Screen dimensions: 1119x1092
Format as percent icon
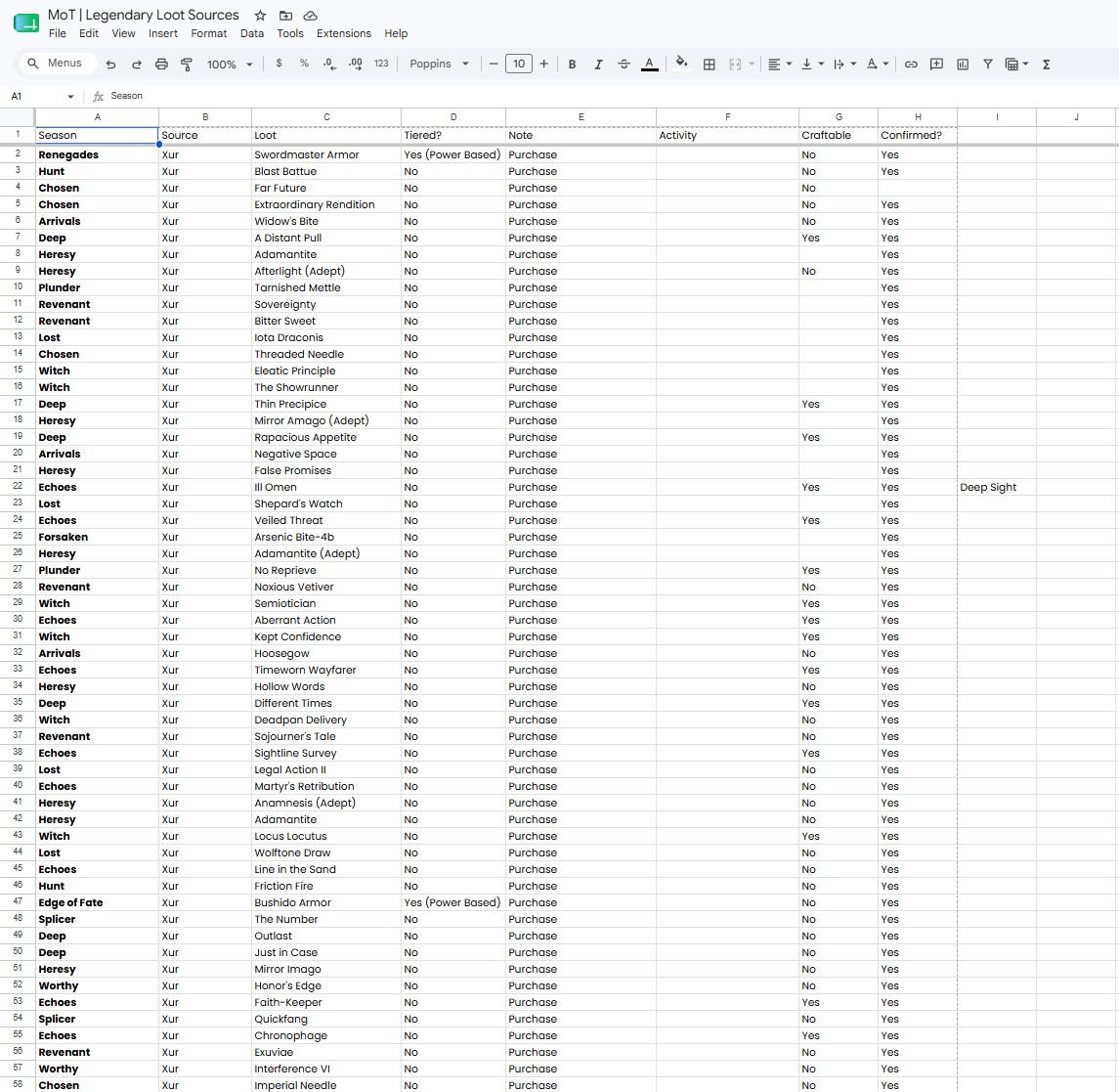pyautogui.click(x=304, y=64)
